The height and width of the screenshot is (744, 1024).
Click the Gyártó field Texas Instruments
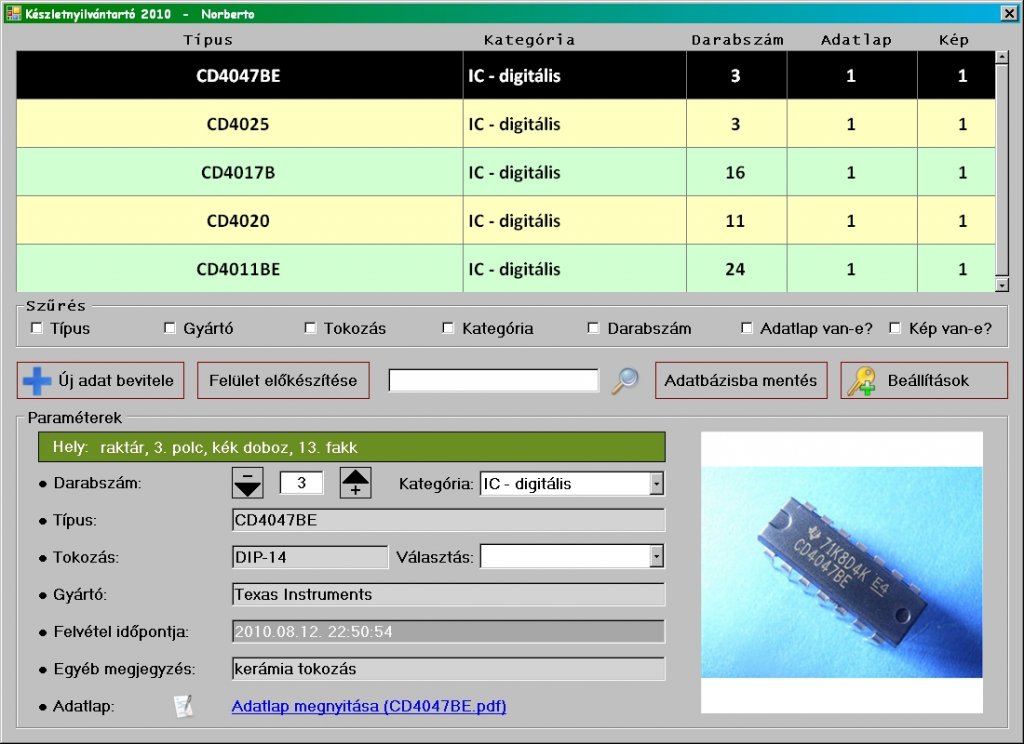449,594
